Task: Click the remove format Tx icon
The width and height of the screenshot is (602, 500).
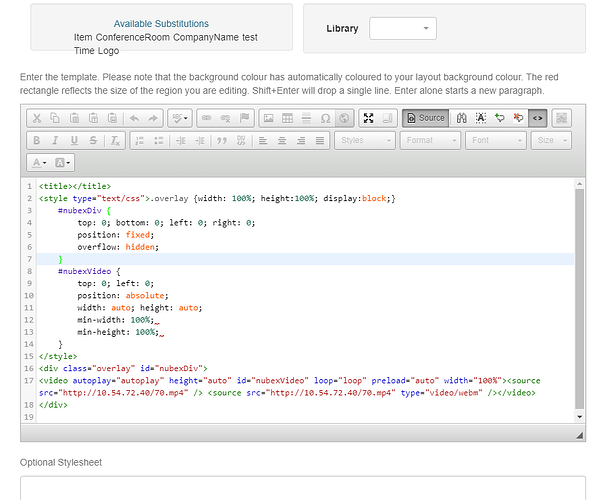Action: (115, 141)
